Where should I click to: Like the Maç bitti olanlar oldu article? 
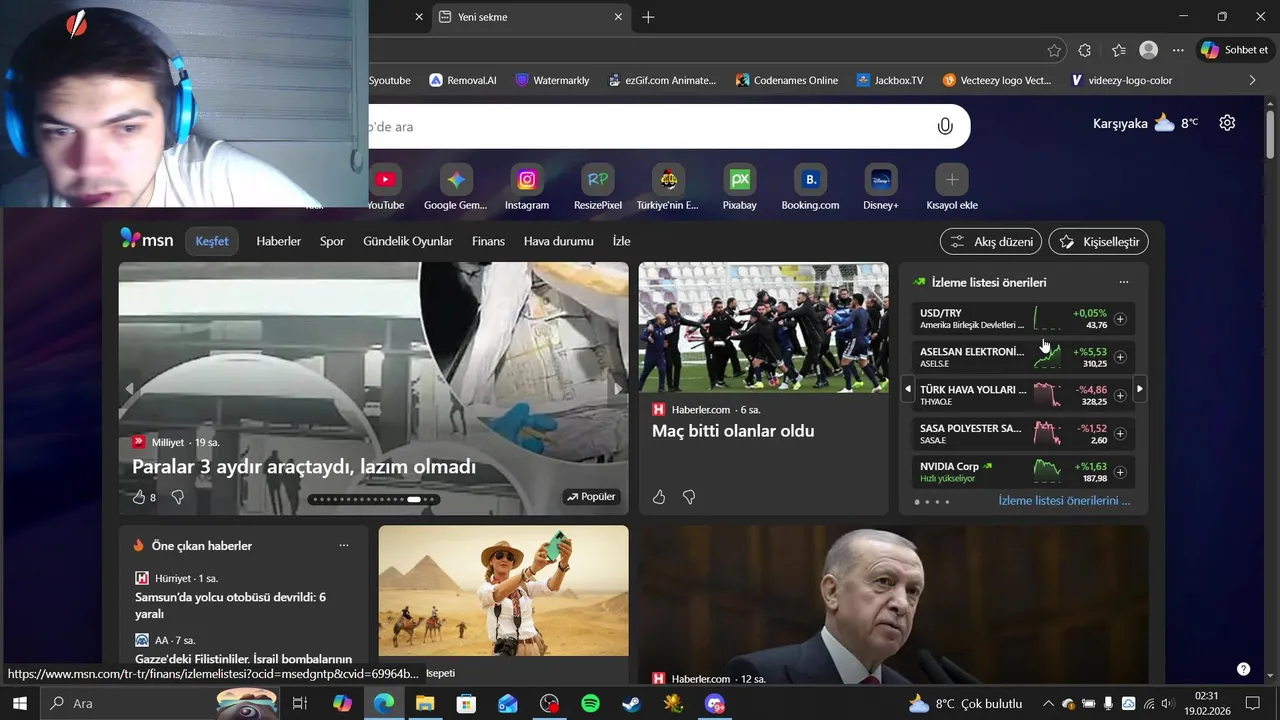(x=659, y=497)
